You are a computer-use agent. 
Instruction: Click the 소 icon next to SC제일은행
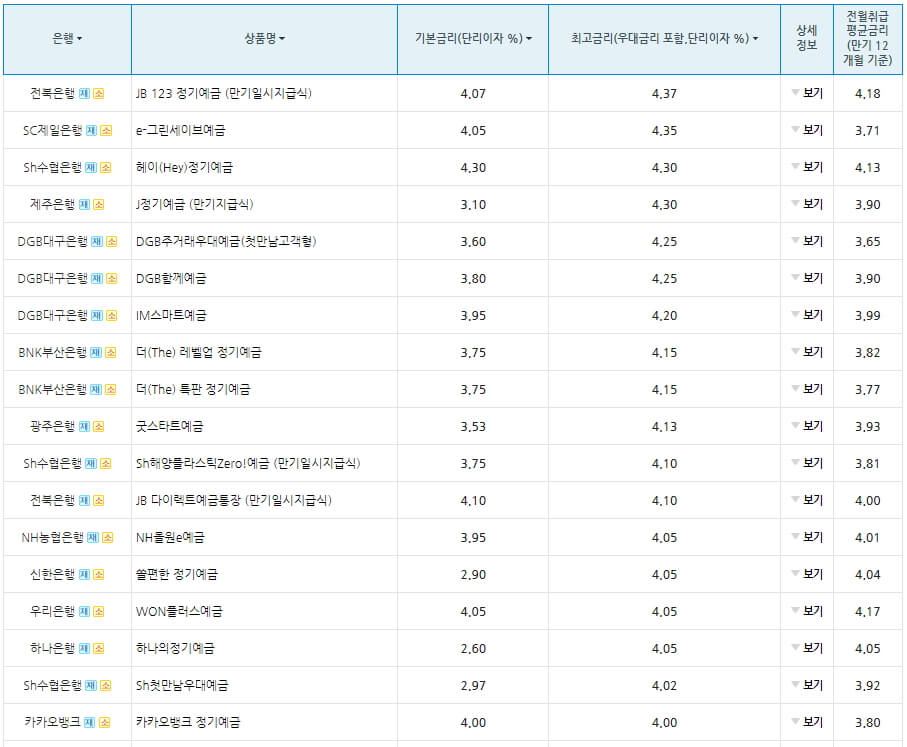(x=105, y=130)
